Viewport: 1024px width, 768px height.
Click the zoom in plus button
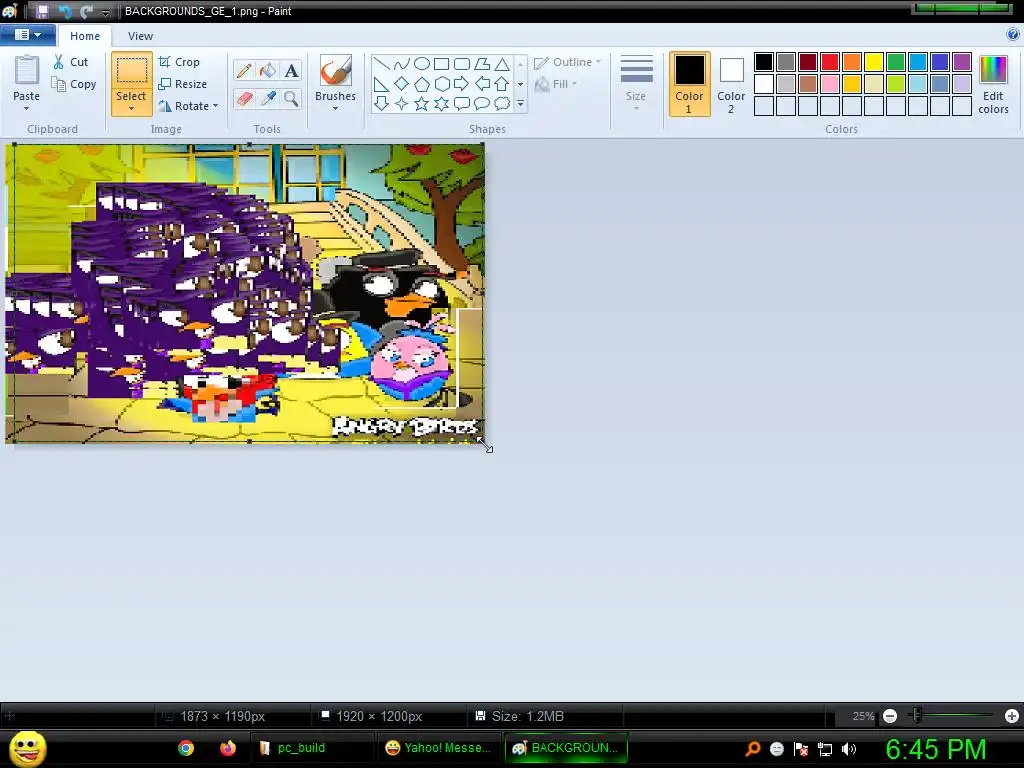[x=1012, y=716]
